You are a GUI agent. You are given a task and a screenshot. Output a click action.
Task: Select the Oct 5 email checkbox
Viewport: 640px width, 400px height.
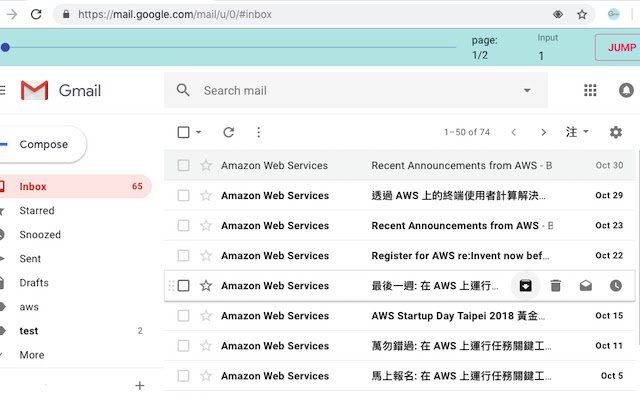[183, 376]
